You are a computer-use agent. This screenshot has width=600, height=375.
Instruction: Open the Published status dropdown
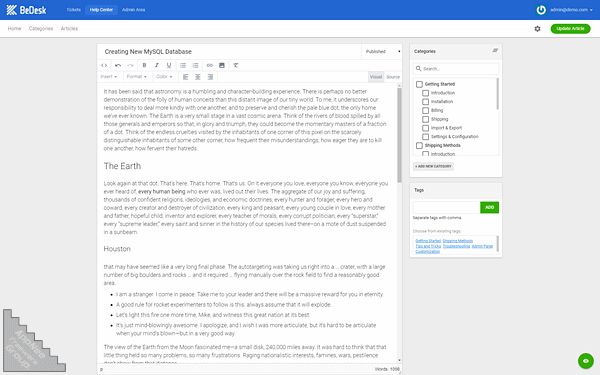382,52
